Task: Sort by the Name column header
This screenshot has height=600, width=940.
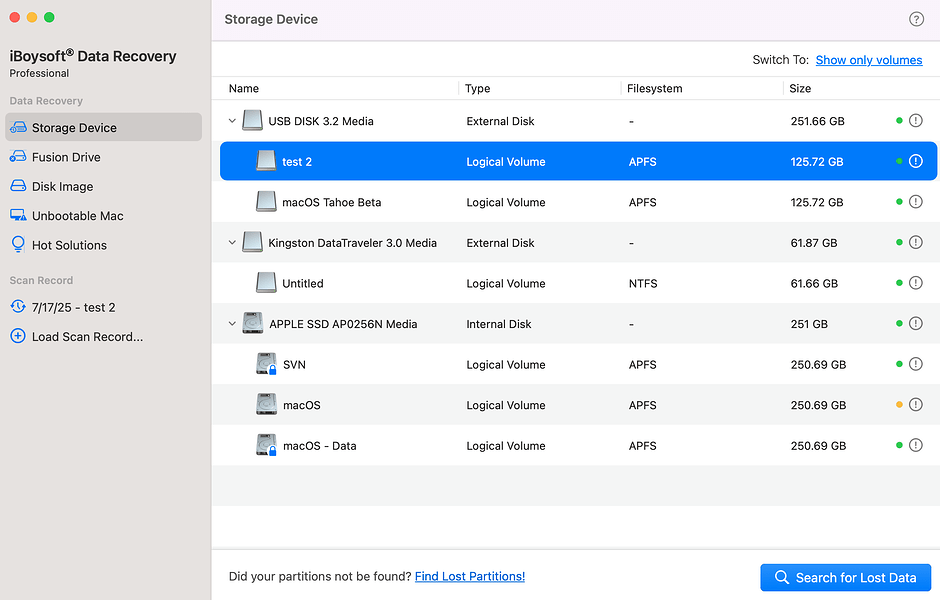Action: click(x=243, y=88)
